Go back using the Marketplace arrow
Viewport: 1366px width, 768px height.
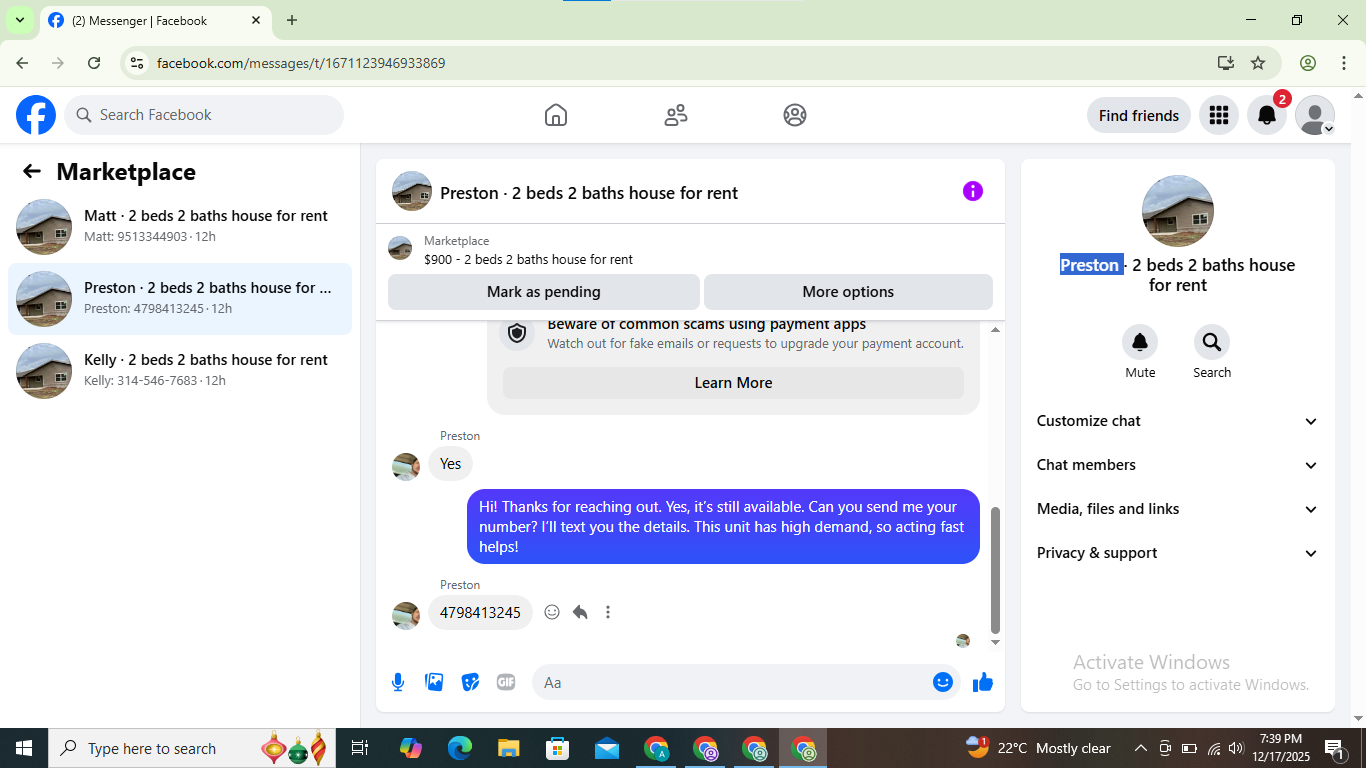(x=32, y=171)
